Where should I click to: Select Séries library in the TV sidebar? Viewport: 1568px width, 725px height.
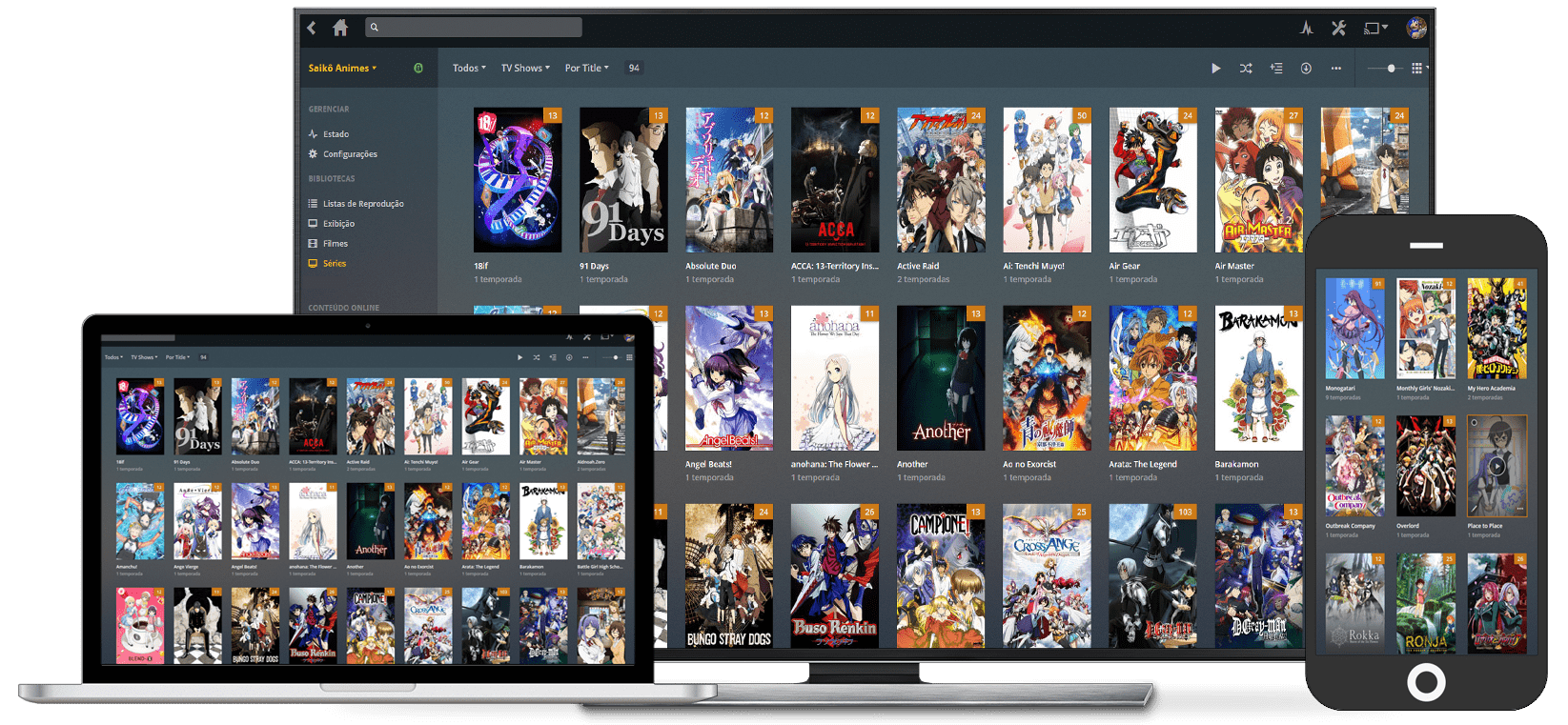(334, 264)
